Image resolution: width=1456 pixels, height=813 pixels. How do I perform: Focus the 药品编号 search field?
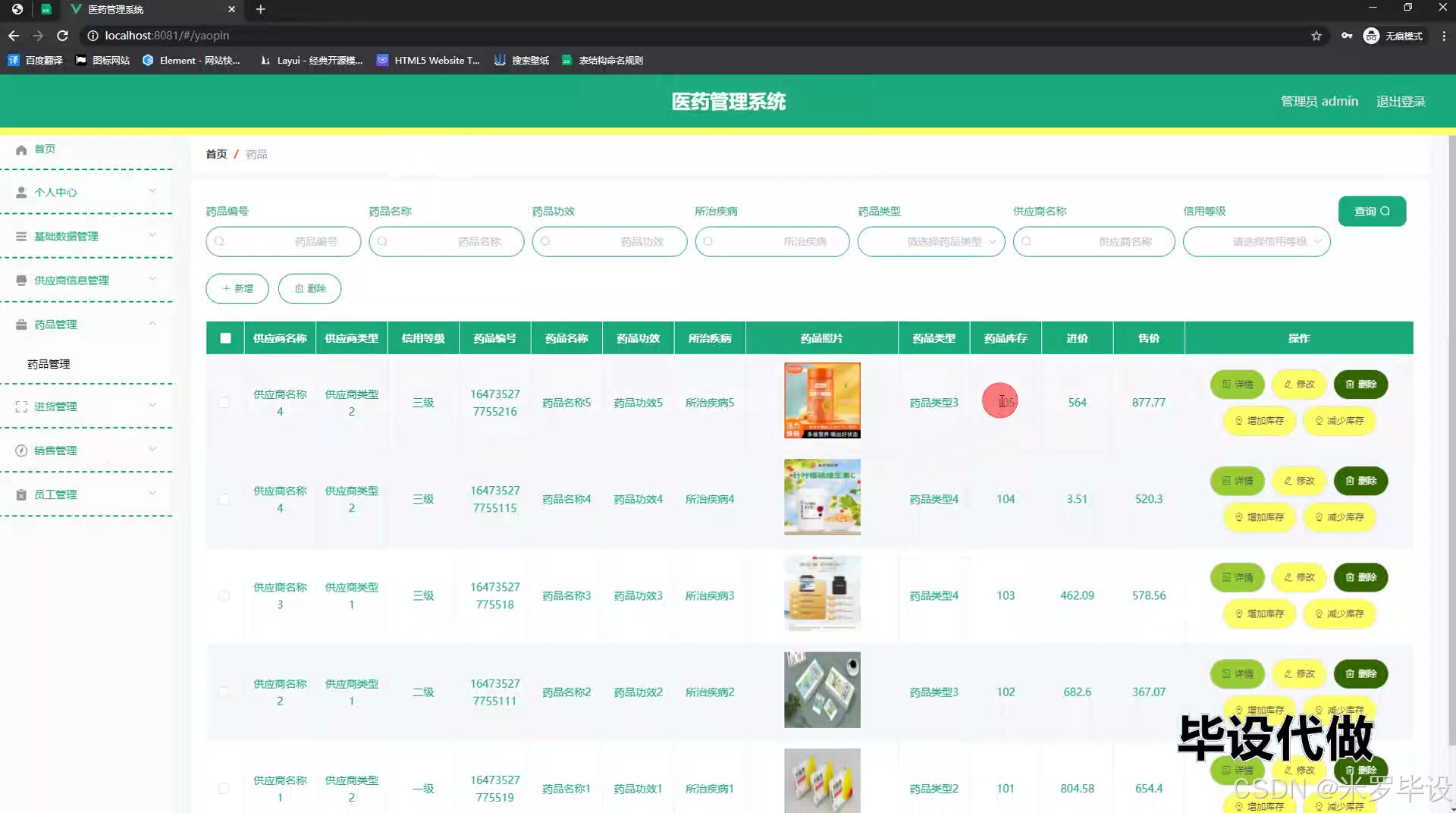[x=284, y=241]
